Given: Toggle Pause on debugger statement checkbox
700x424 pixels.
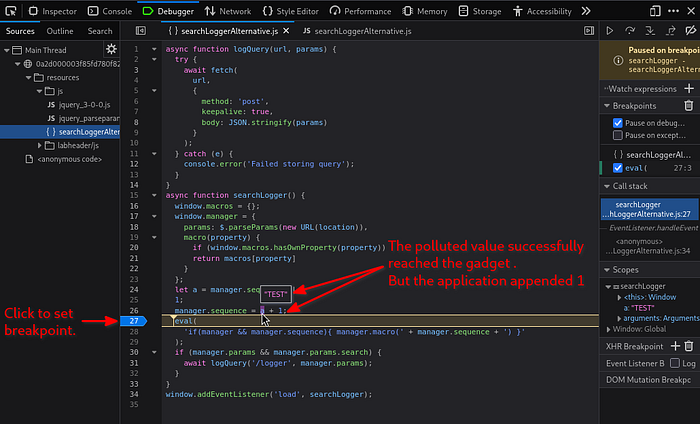Looking at the screenshot, I should click(x=618, y=123).
